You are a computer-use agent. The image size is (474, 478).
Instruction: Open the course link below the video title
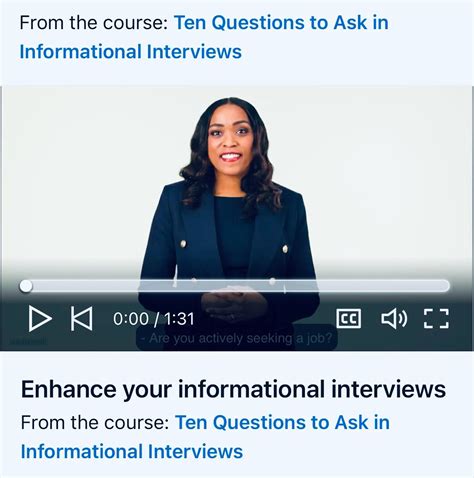tap(205, 437)
